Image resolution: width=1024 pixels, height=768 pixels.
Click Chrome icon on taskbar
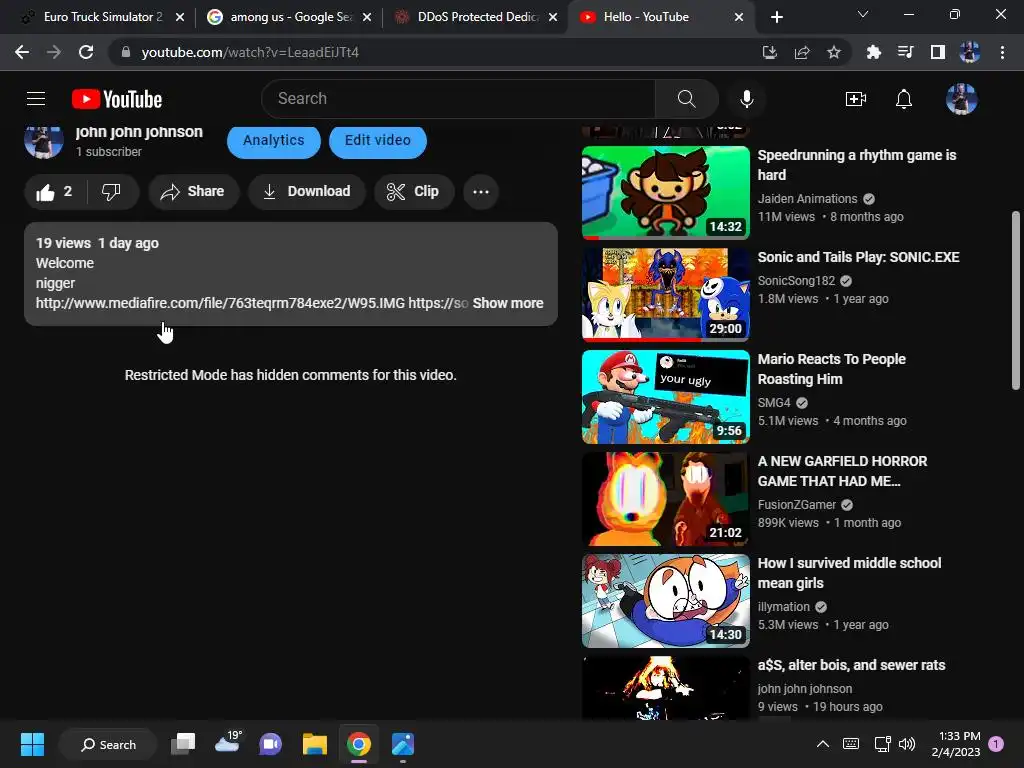pyautogui.click(x=359, y=744)
